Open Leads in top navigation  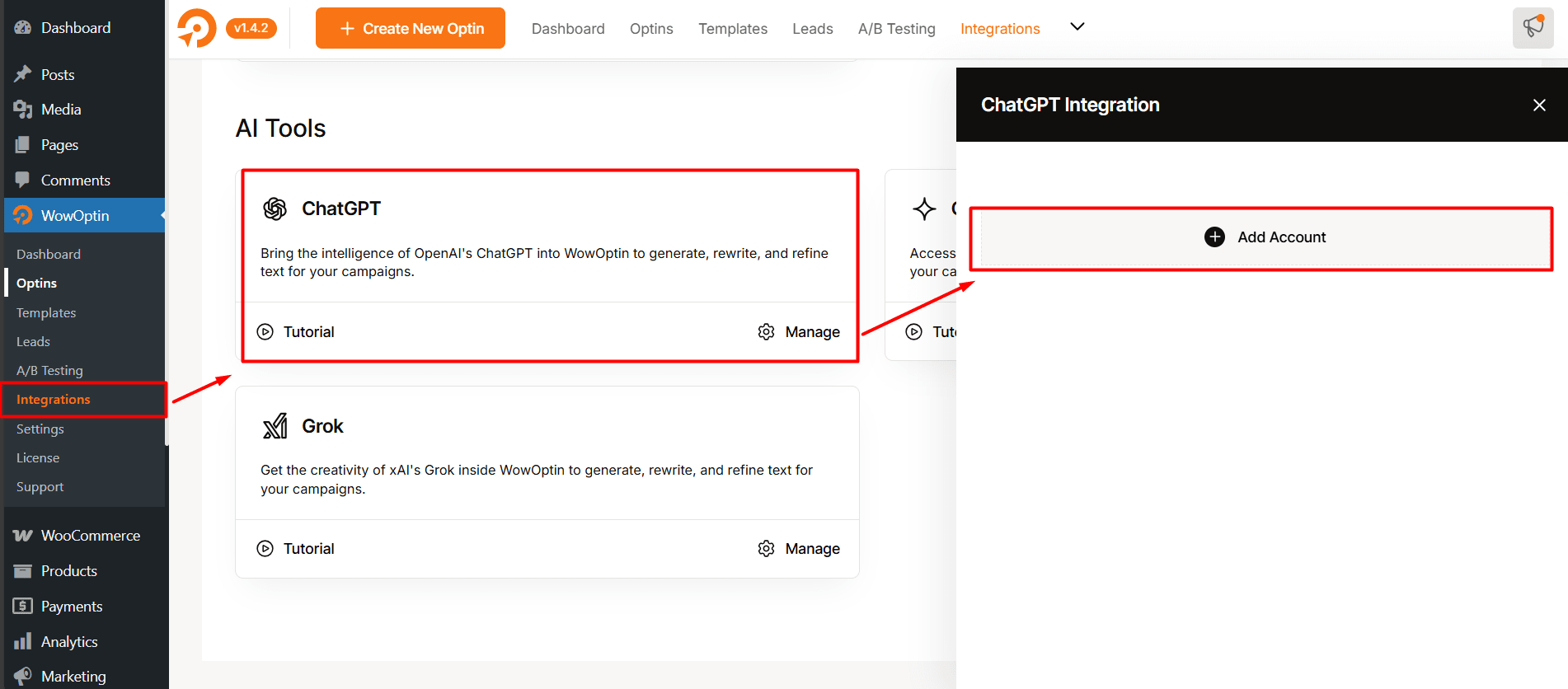(813, 29)
